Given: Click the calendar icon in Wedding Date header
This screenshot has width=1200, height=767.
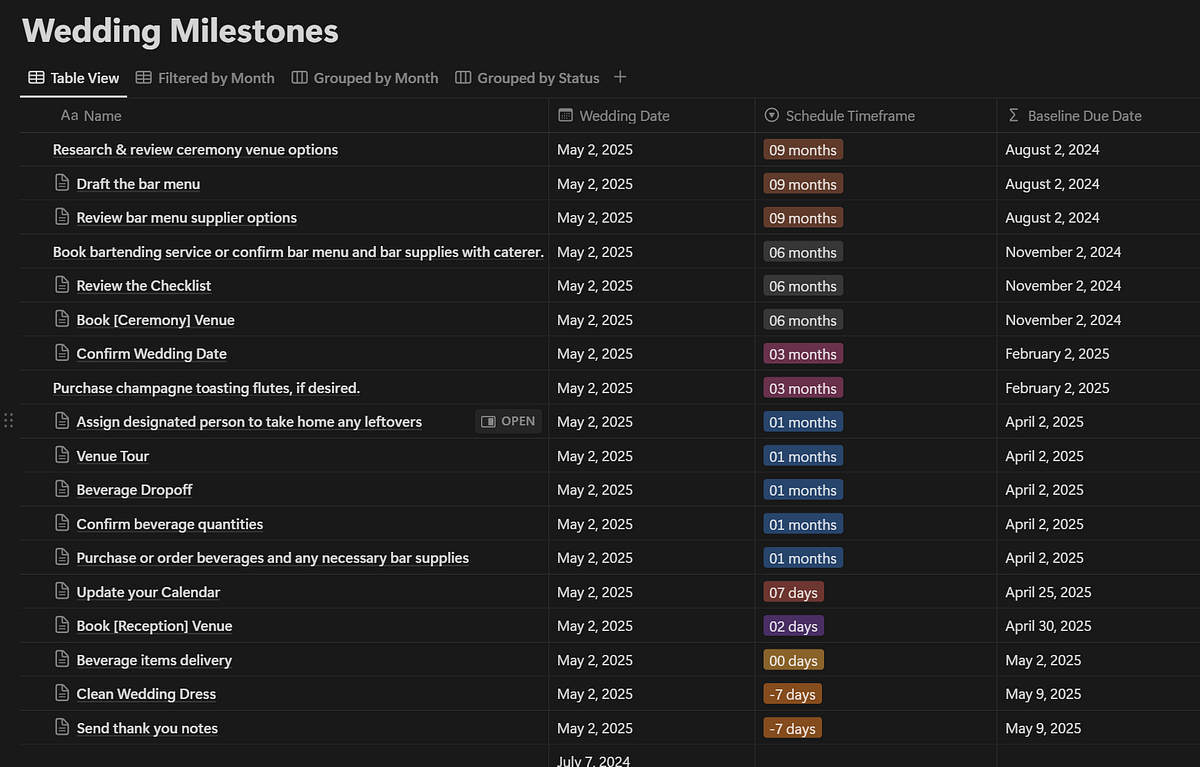Looking at the screenshot, I should [566, 115].
